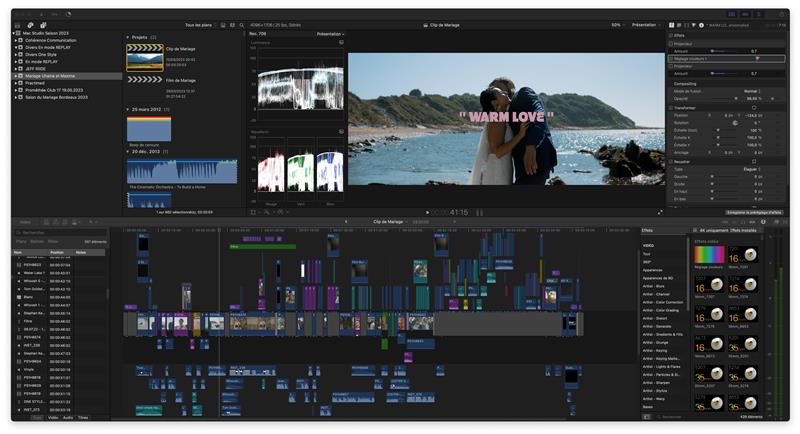This screenshot has width=800, height=434.
Task: Select the Réglage couleurs rainbow effect thumbnail
Action: [x=709, y=255]
